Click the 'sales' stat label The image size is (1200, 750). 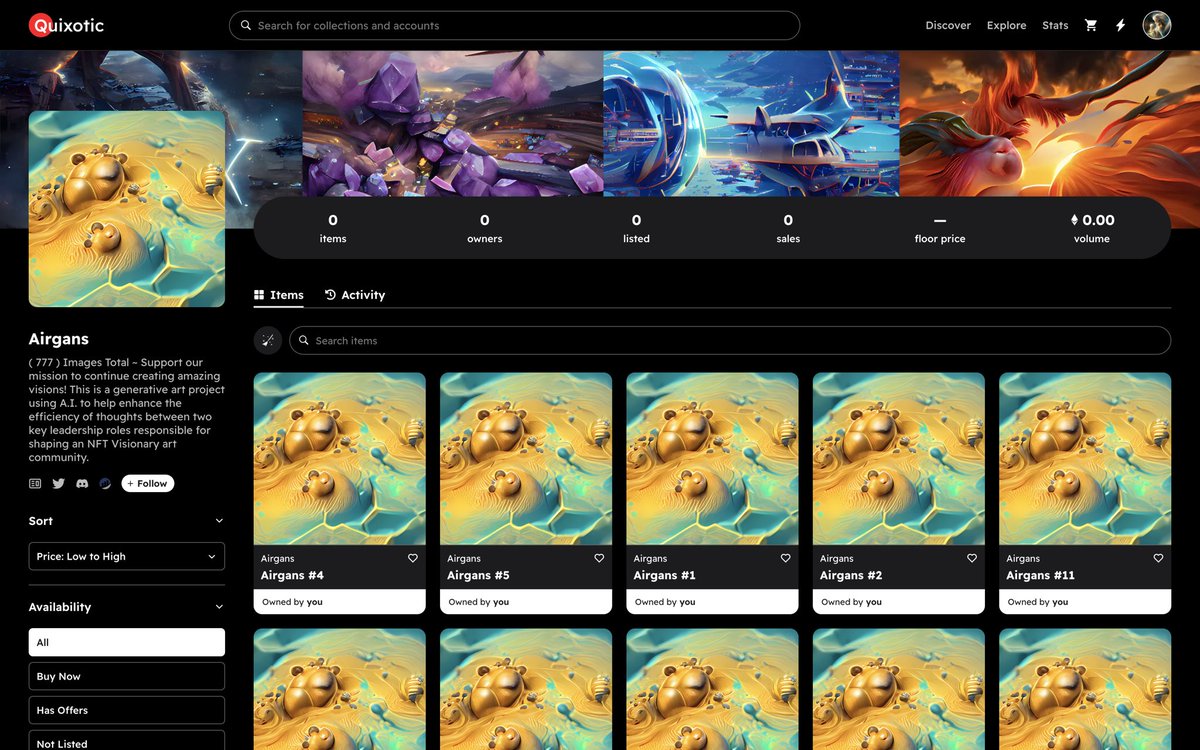(788, 239)
